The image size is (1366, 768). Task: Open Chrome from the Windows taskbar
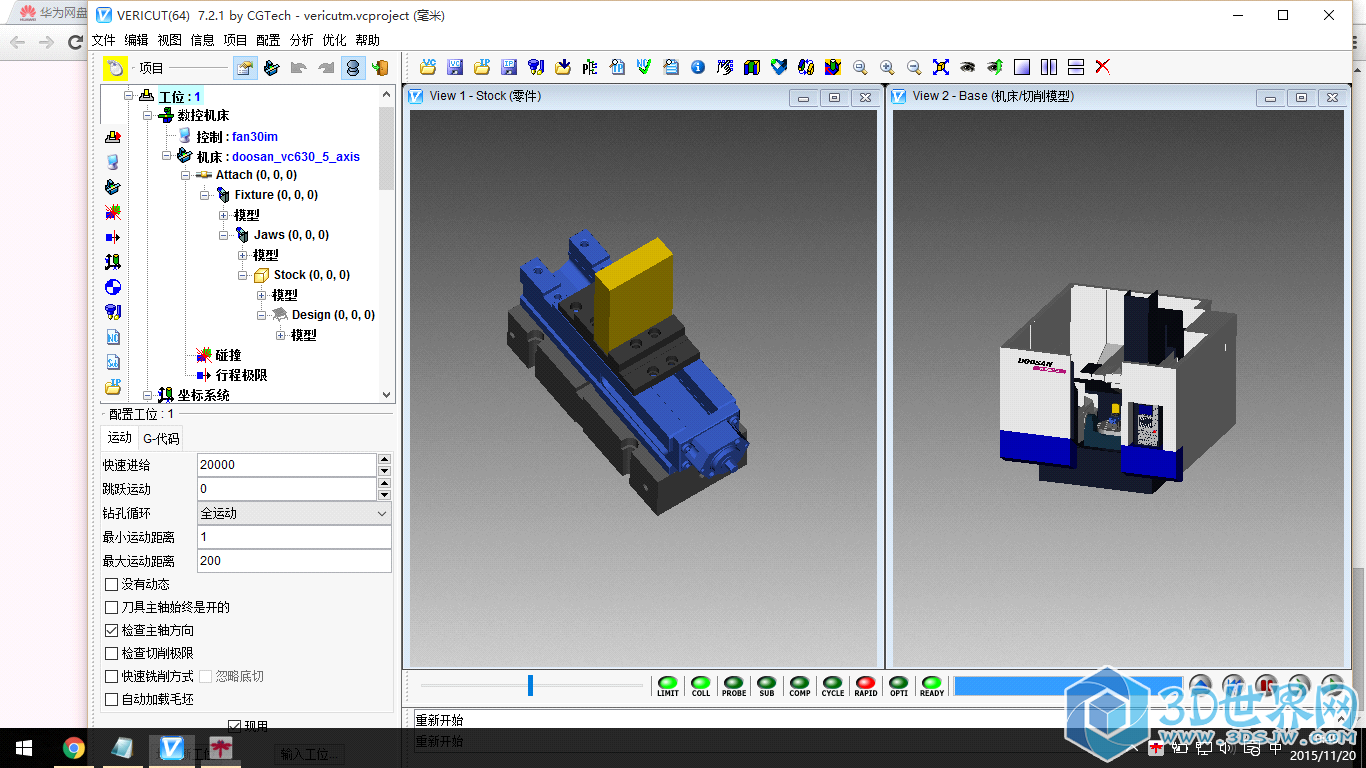click(73, 747)
